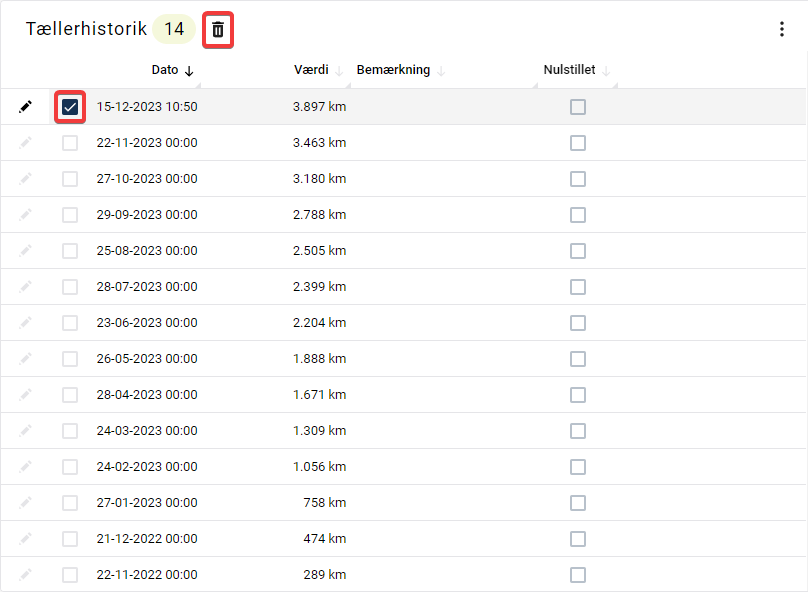Uncheck the selected 15-12-2023 row checkbox
This screenshot has width=808, height=592.
(x=70, y=107)
